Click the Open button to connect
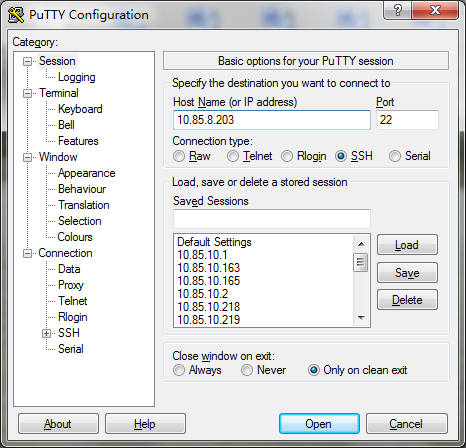This screenshot has height=448, width=466. pos(319,424)
